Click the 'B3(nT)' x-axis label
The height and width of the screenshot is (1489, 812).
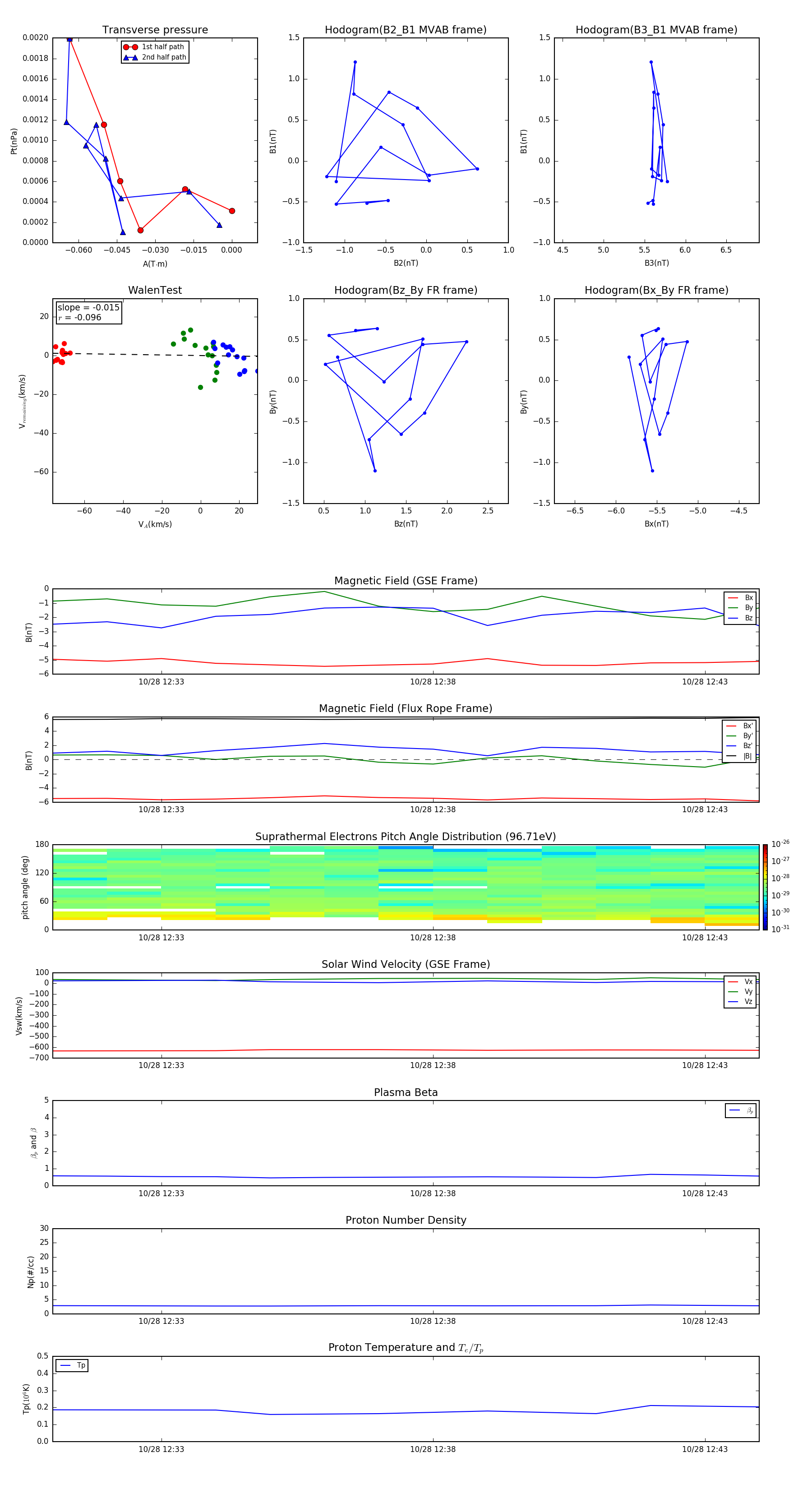pyautogui.click(x=656, y=263)
